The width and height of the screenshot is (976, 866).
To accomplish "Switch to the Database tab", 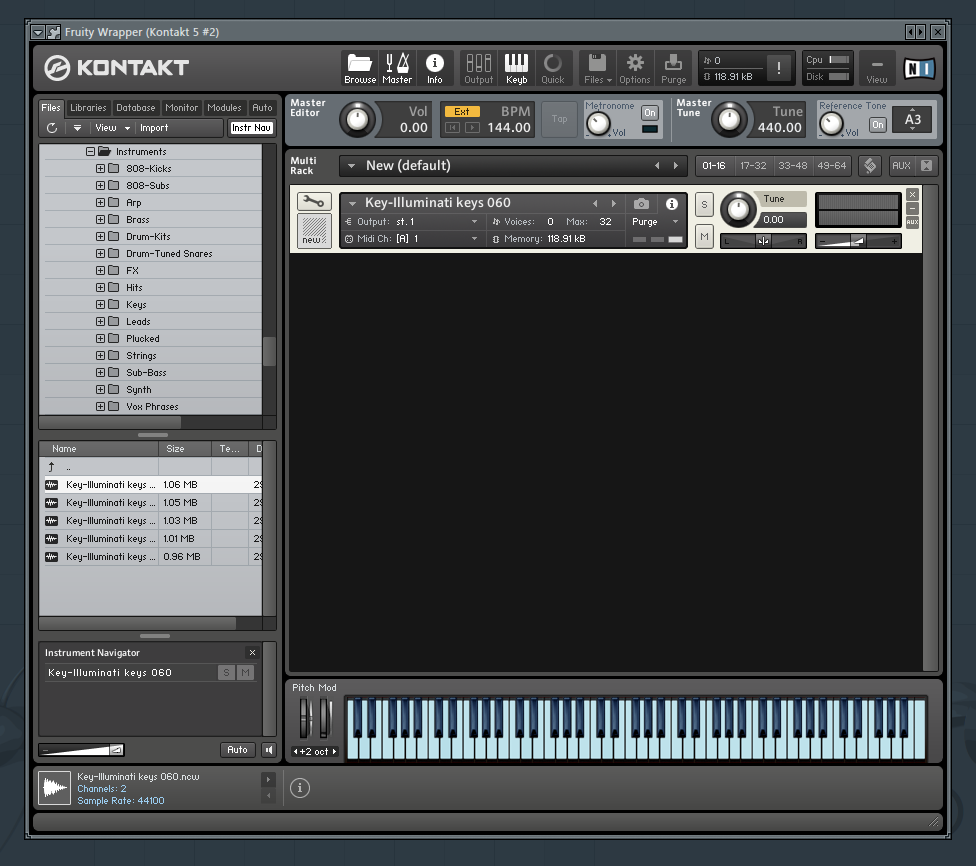I will pos(136,108).
